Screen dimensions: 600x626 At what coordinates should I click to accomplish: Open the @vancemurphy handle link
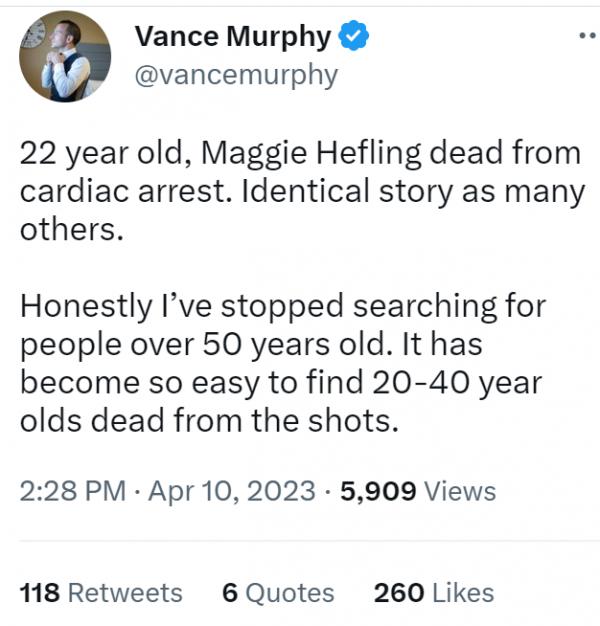tap(235, 74)
